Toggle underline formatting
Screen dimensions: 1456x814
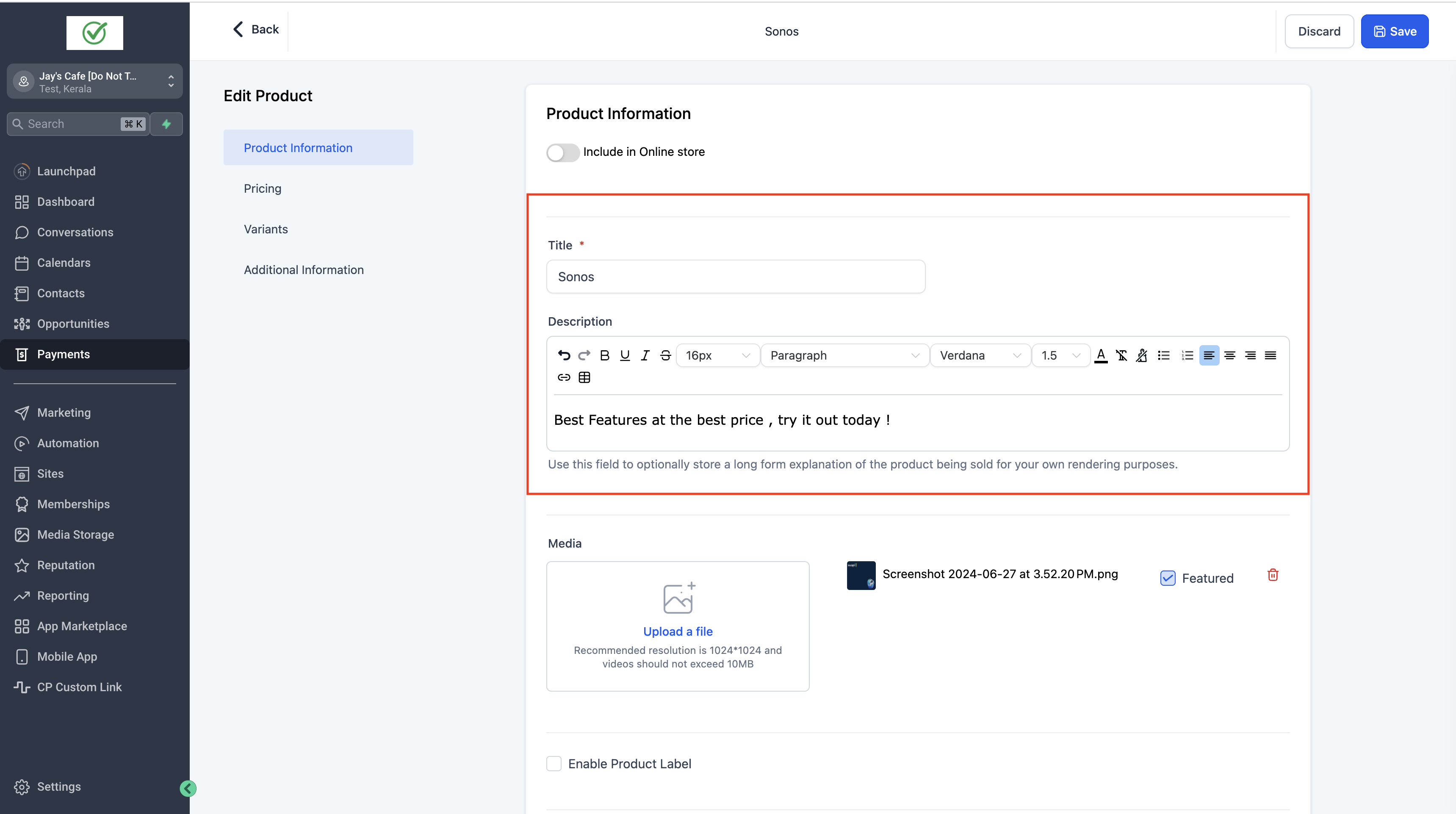[x=625, y=355]
